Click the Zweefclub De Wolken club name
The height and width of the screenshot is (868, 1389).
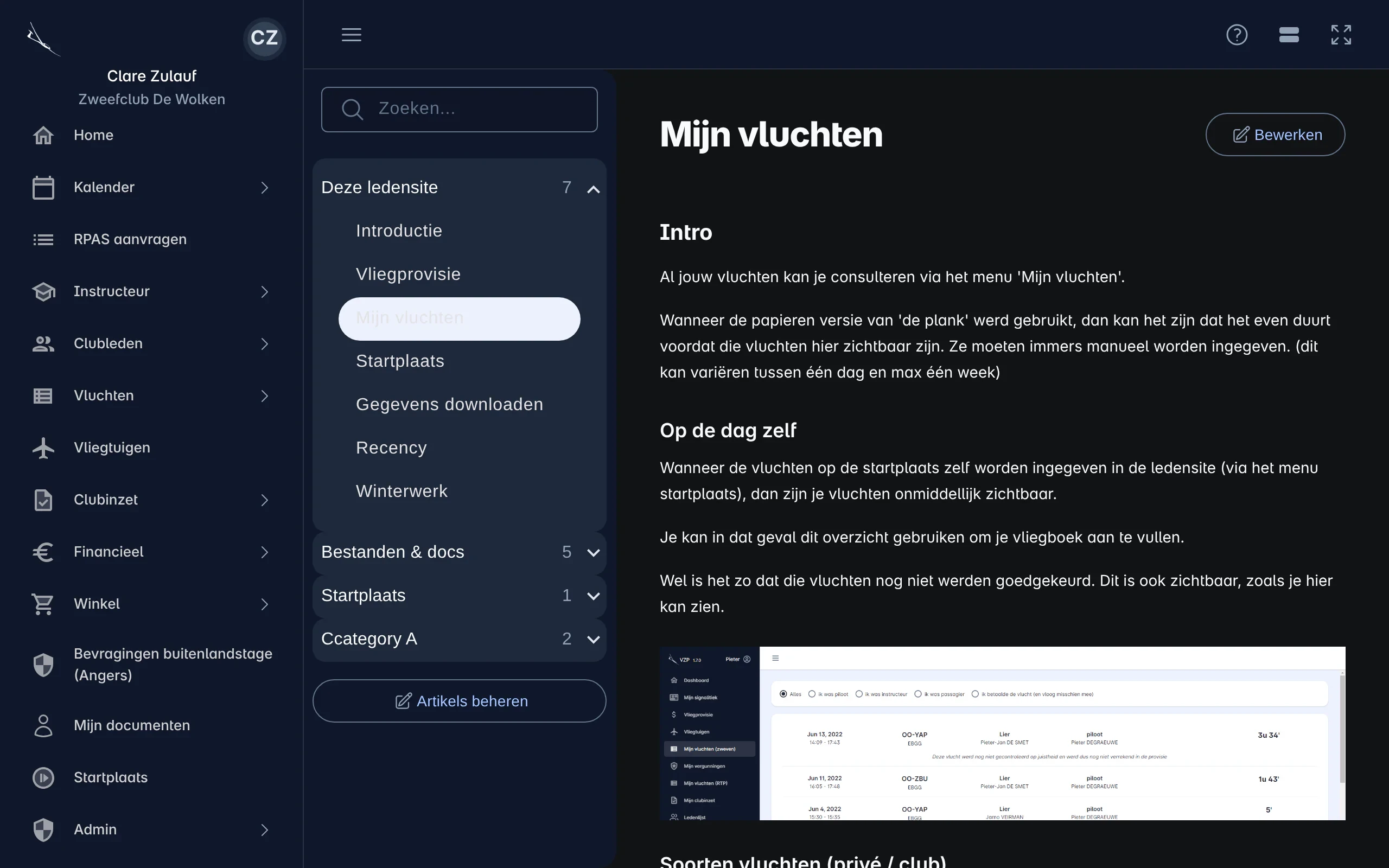click(151, 99)
